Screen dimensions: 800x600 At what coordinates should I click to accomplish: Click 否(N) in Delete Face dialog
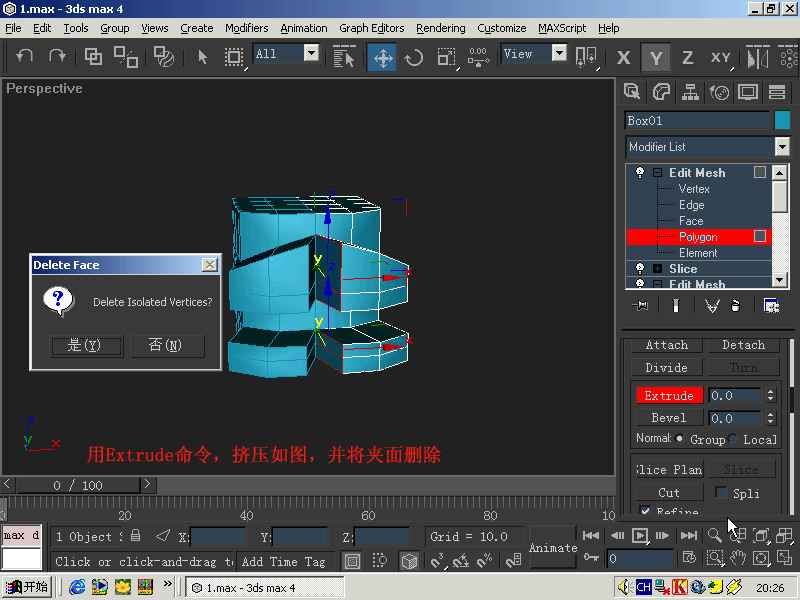pyautogui.click(x=167, y=345)
